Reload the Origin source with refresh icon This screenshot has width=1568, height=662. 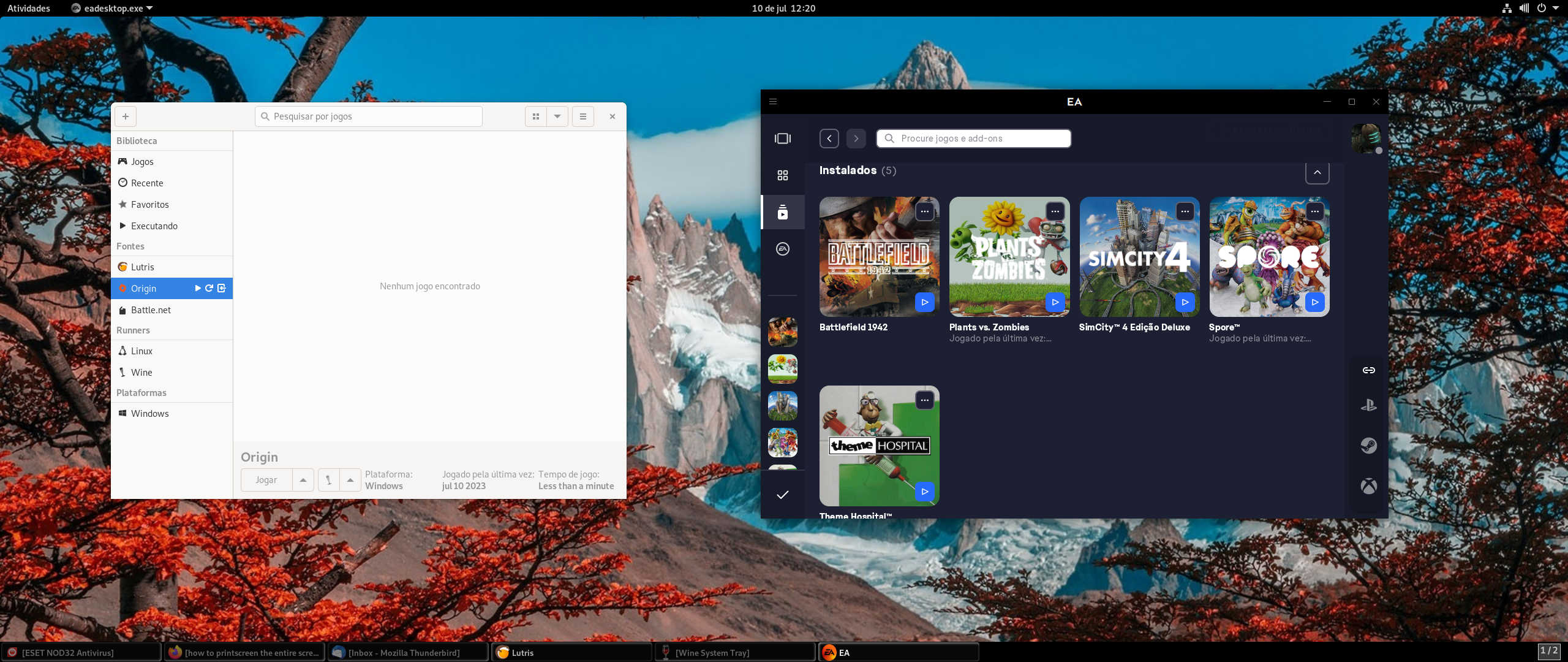[209, 288]
